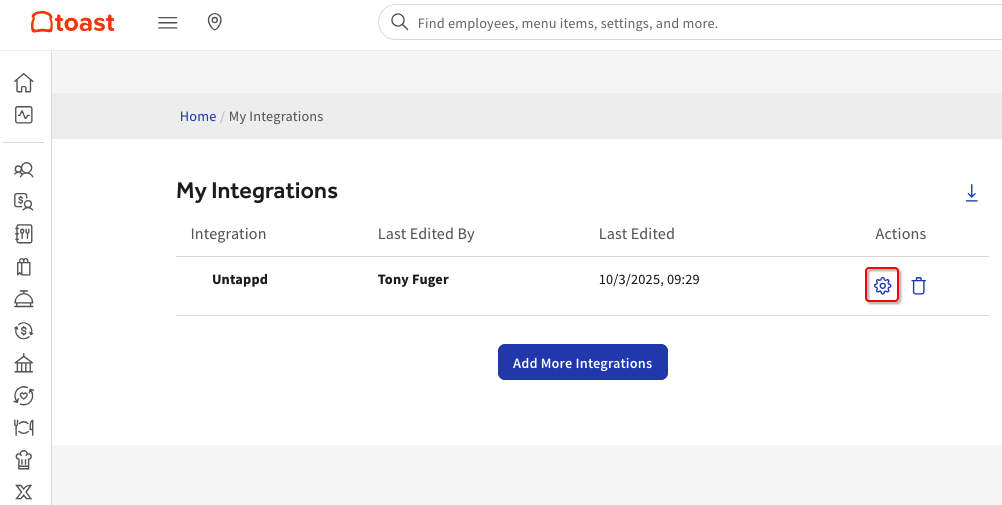
Task: Click the chef hat sidebar icon
Action: click(x=24, y=460)
